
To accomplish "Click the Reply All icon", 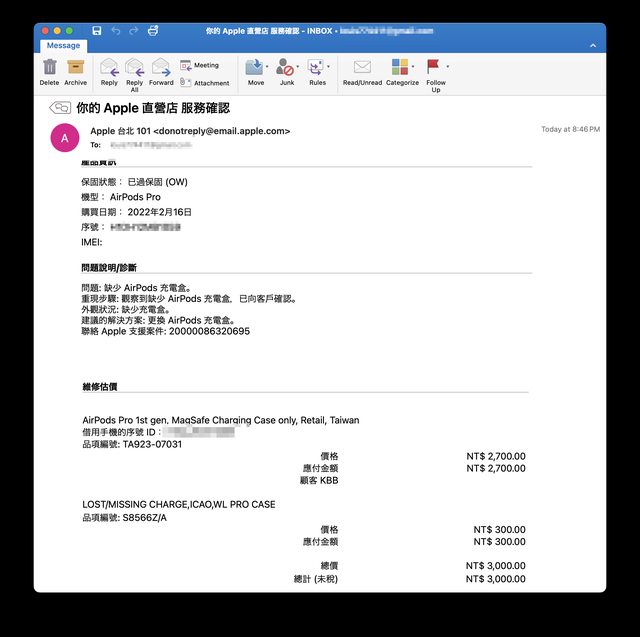I will pos(134,68).
